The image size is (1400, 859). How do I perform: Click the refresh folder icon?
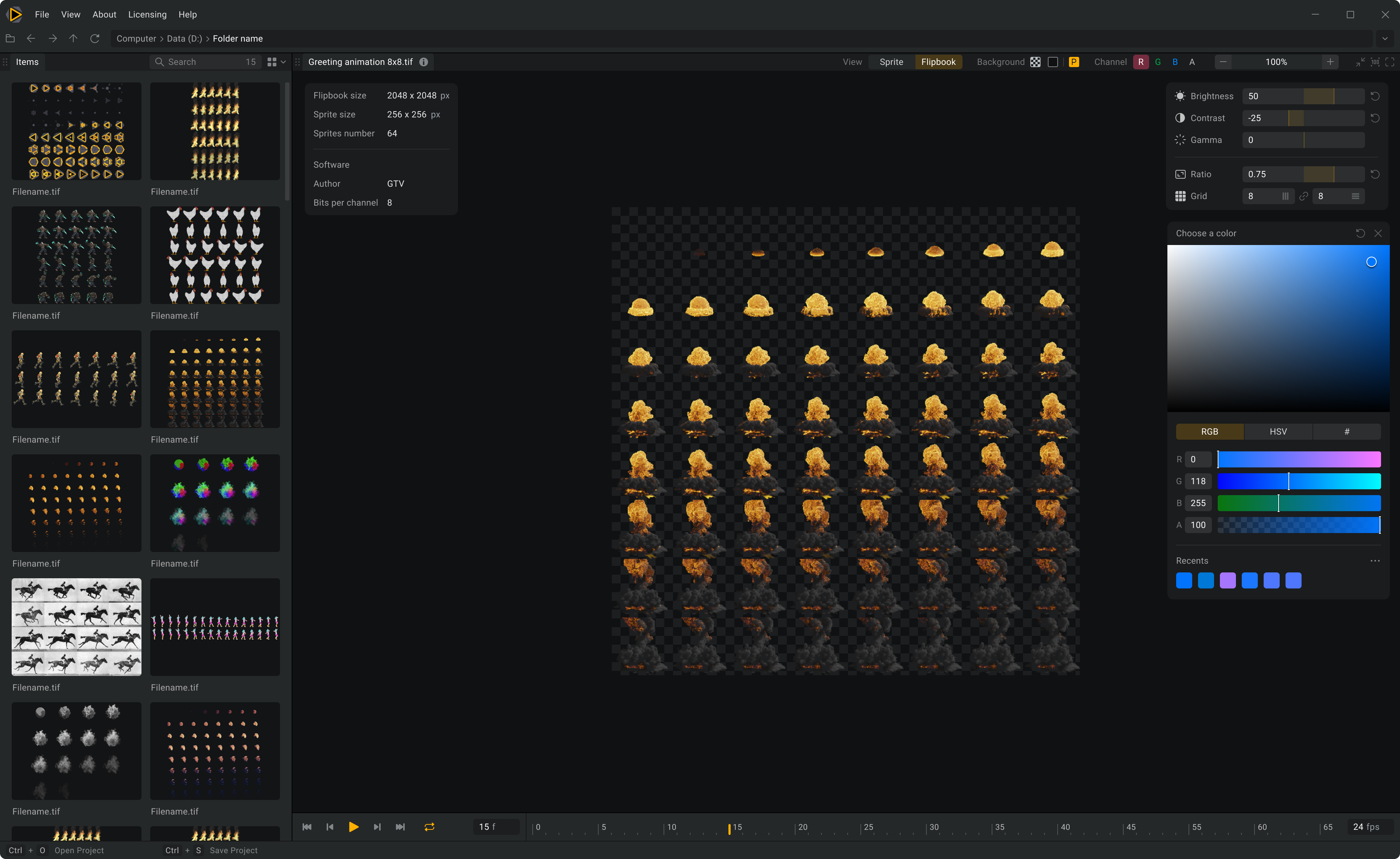click(95, 39)
